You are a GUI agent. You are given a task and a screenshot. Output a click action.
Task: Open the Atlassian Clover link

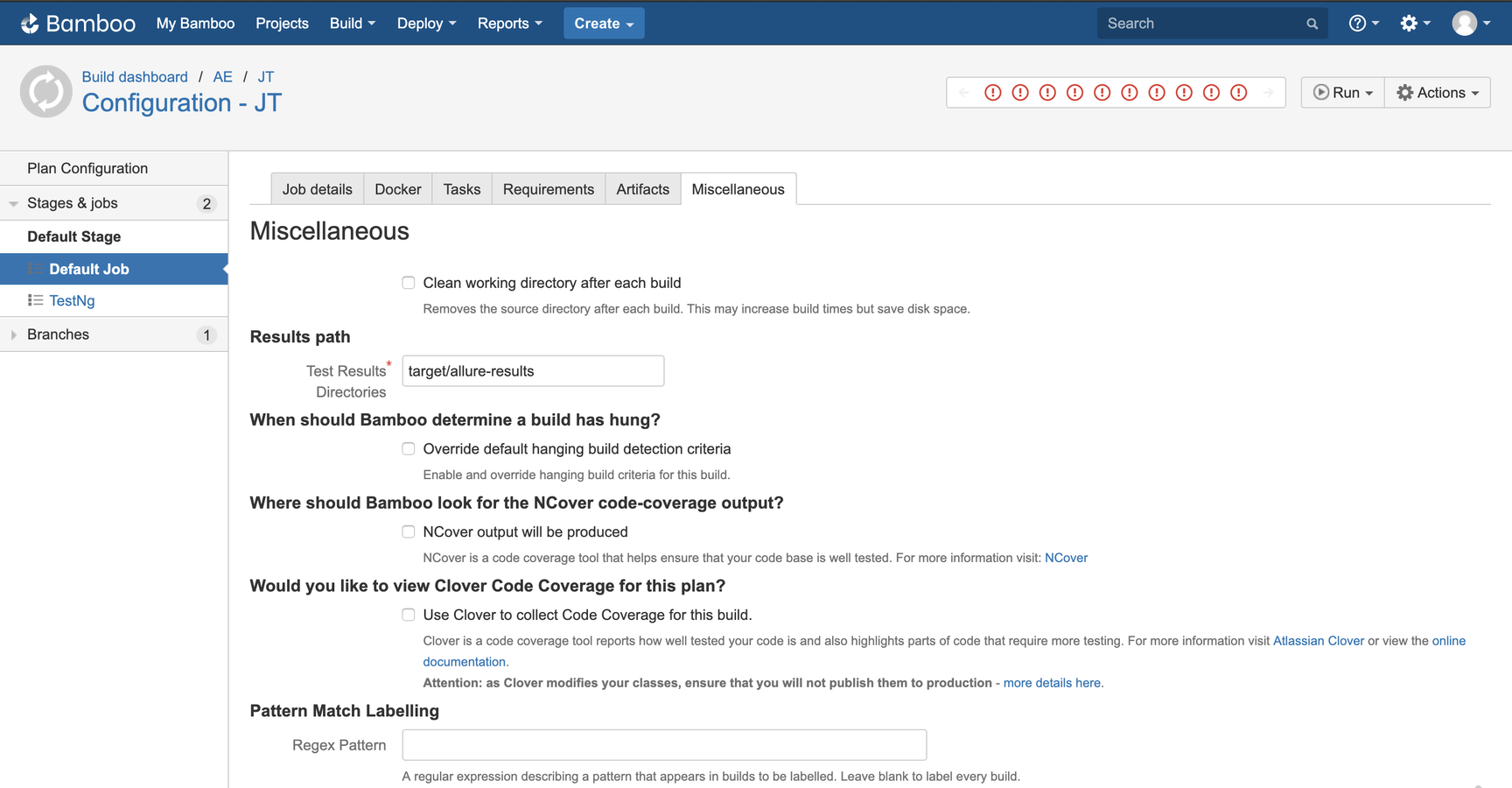[1319, 641]
